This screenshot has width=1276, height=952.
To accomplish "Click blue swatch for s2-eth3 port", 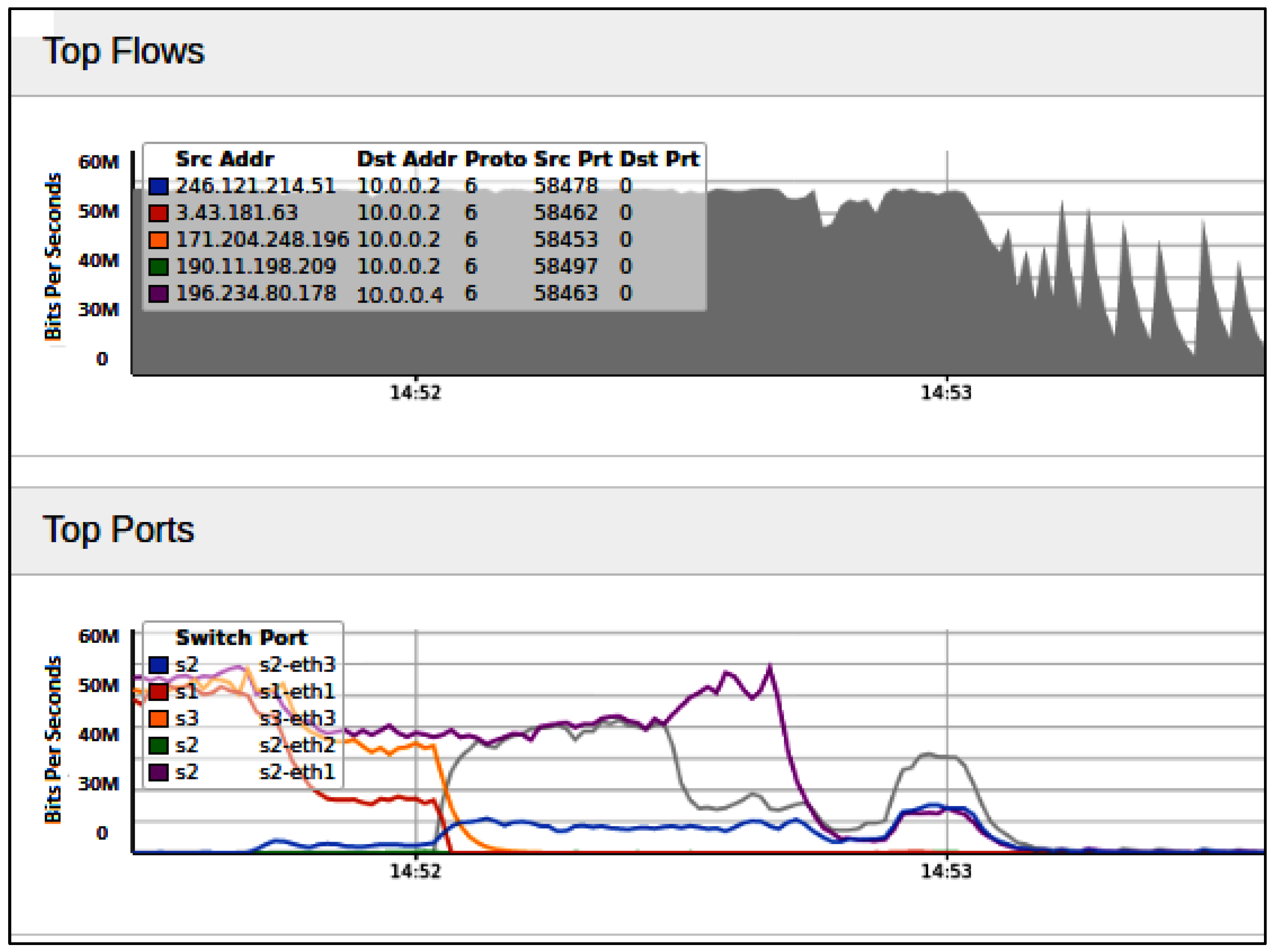I will pyautogui.click(x=159, y=665).
